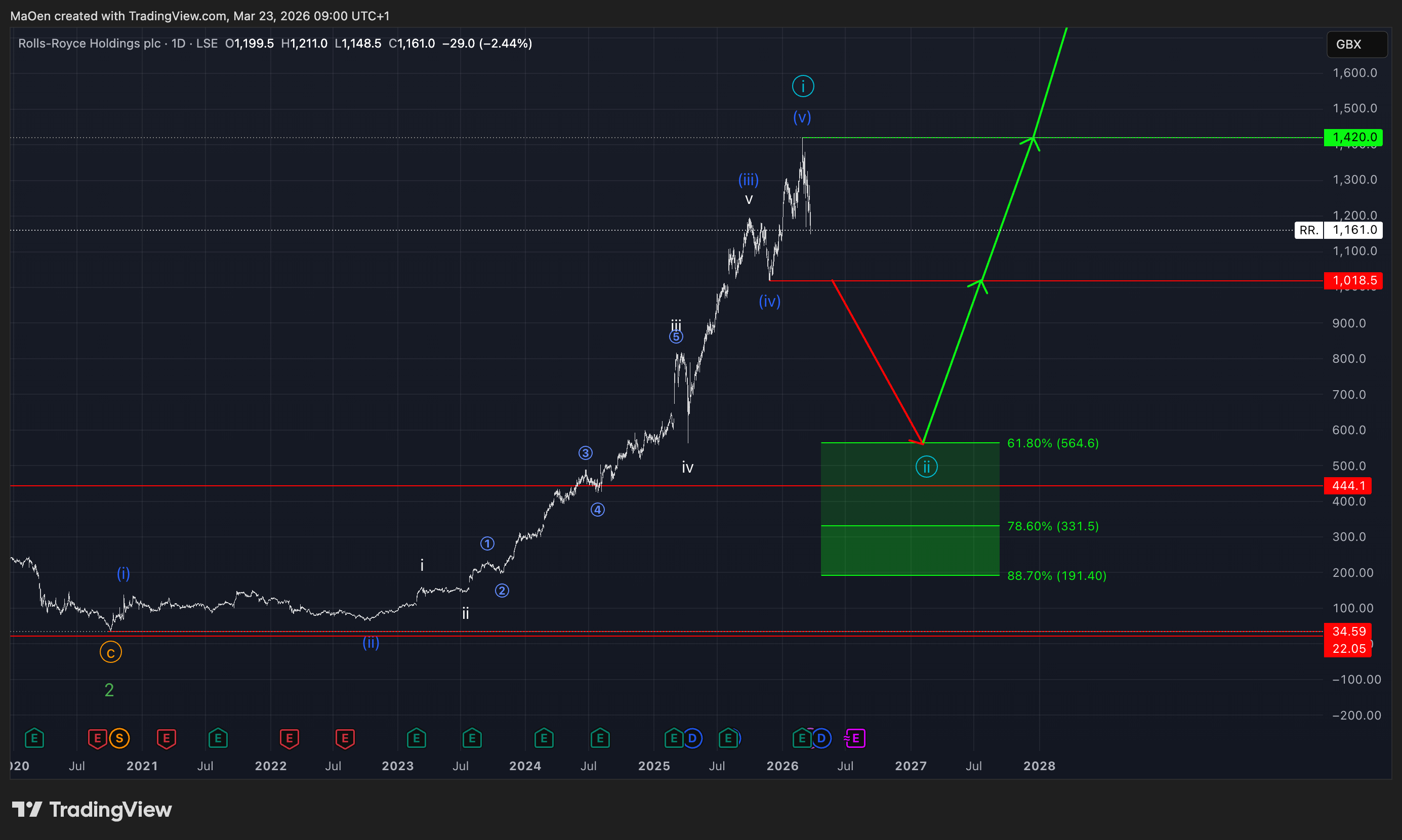Click the blue dividend D icon after 2026
This screenshot has width=1402, height=840.
pyautogui.click(x=821, y=738)
